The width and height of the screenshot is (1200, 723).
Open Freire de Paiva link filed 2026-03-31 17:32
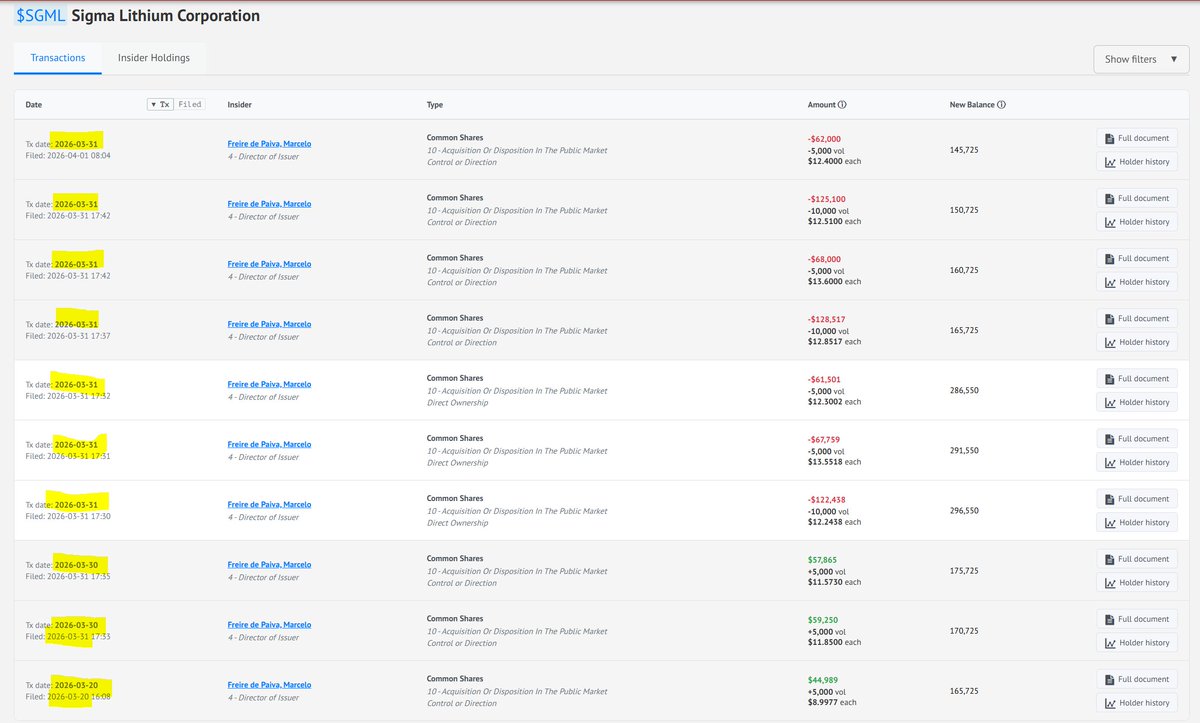pyautogui.click(x=269, y=384)
